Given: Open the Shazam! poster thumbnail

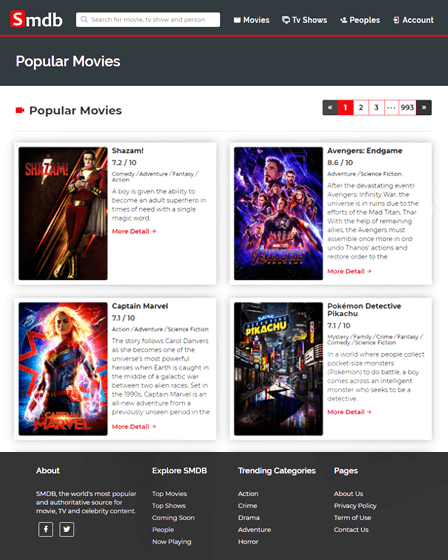Looking at the screenshot, I should pyautogui.click(x=63, y=213).
